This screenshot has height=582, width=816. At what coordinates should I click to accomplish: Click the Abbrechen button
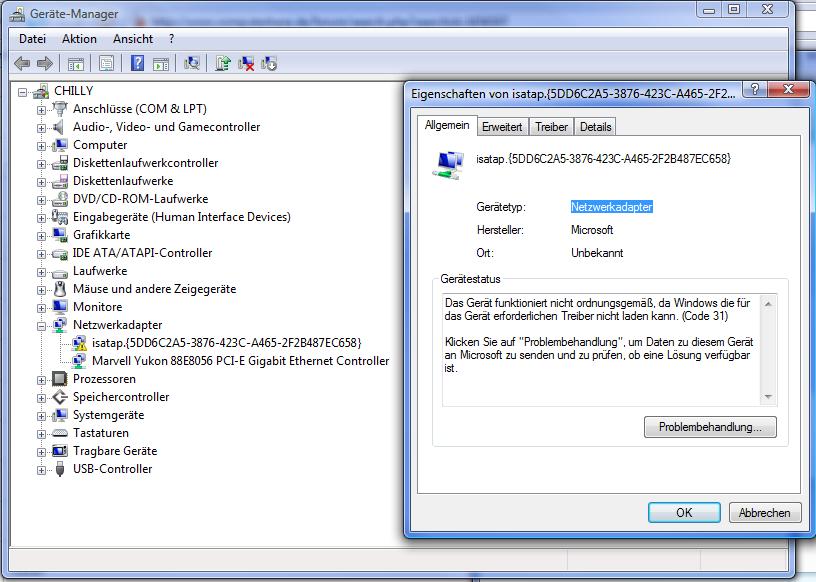tap(764, 513)
